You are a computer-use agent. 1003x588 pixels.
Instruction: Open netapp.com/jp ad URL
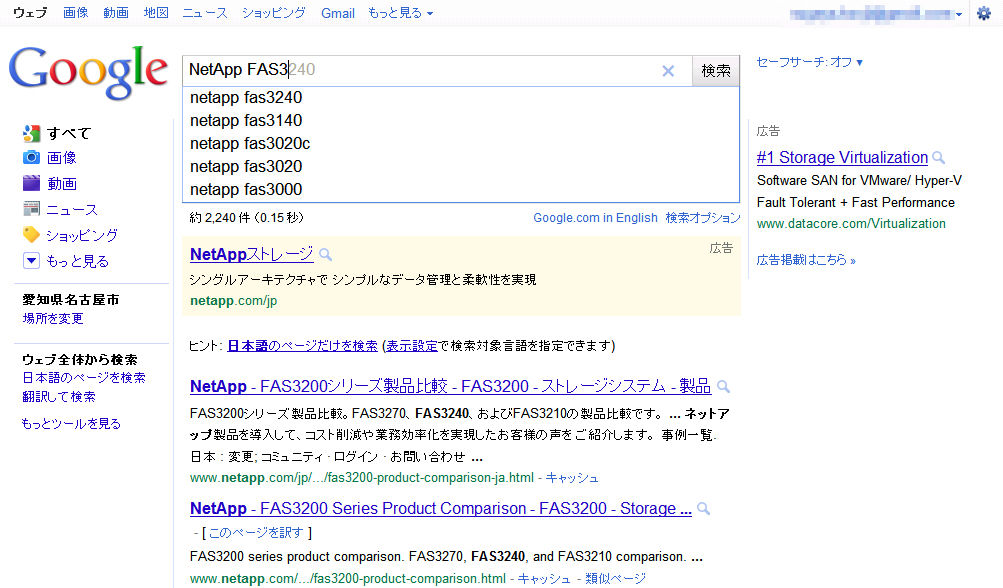click(x=233, y=301)
